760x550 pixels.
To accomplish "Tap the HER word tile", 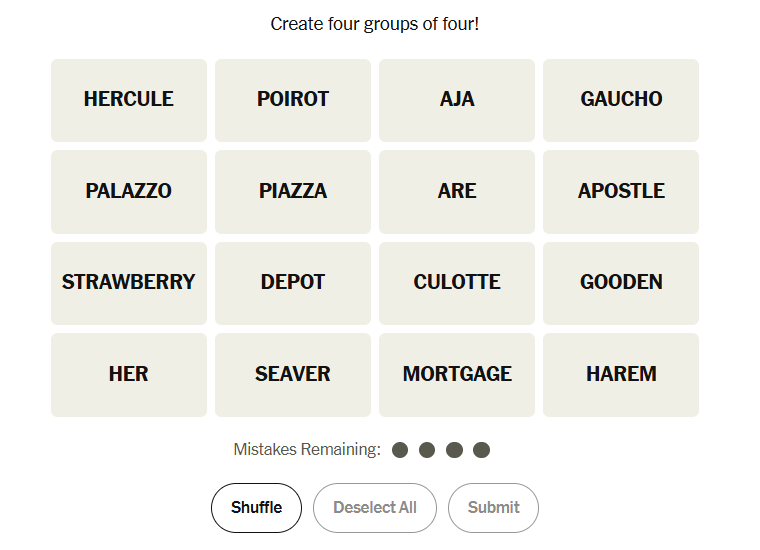I will 129,375.
